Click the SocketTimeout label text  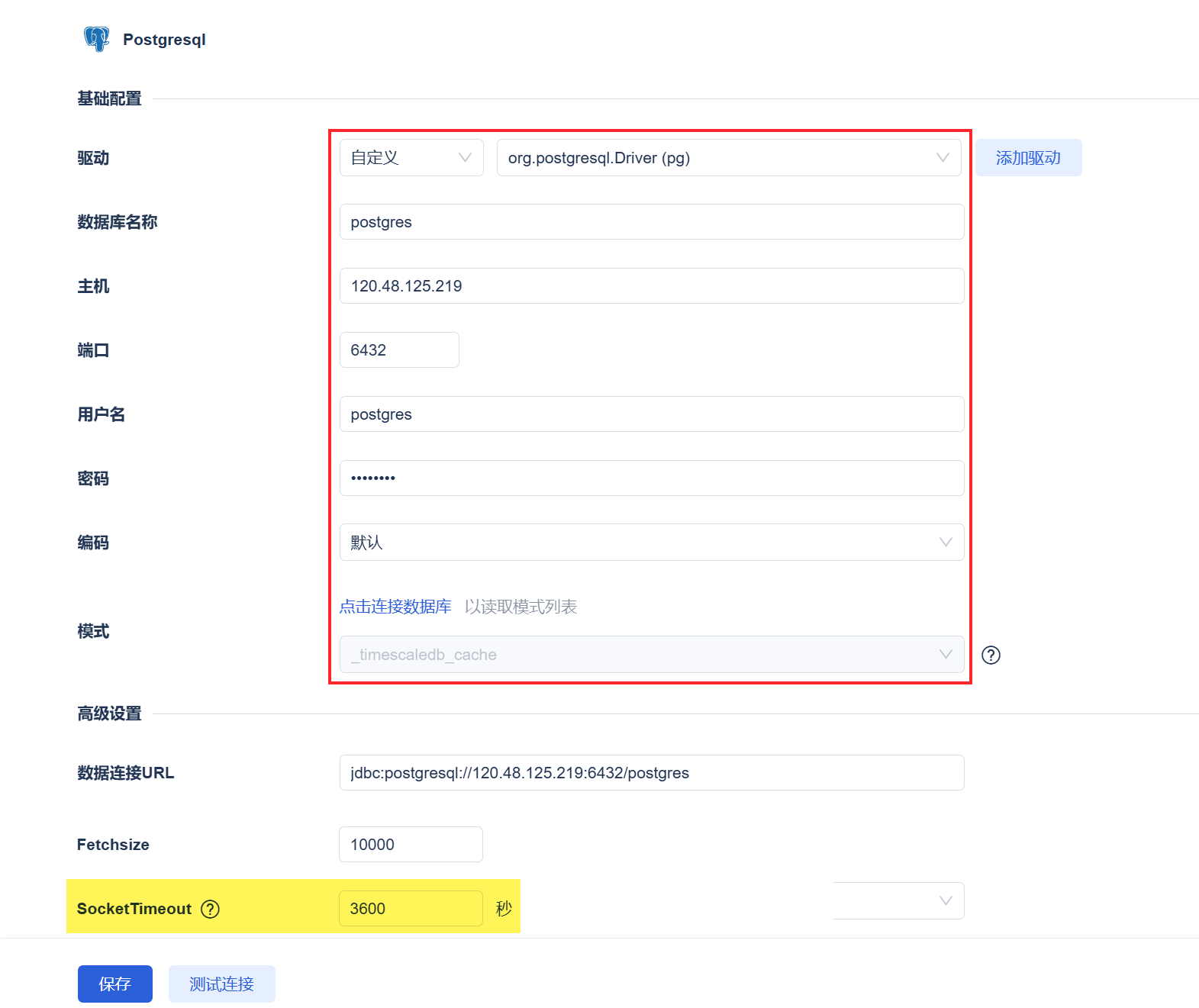tap(134, 909)
